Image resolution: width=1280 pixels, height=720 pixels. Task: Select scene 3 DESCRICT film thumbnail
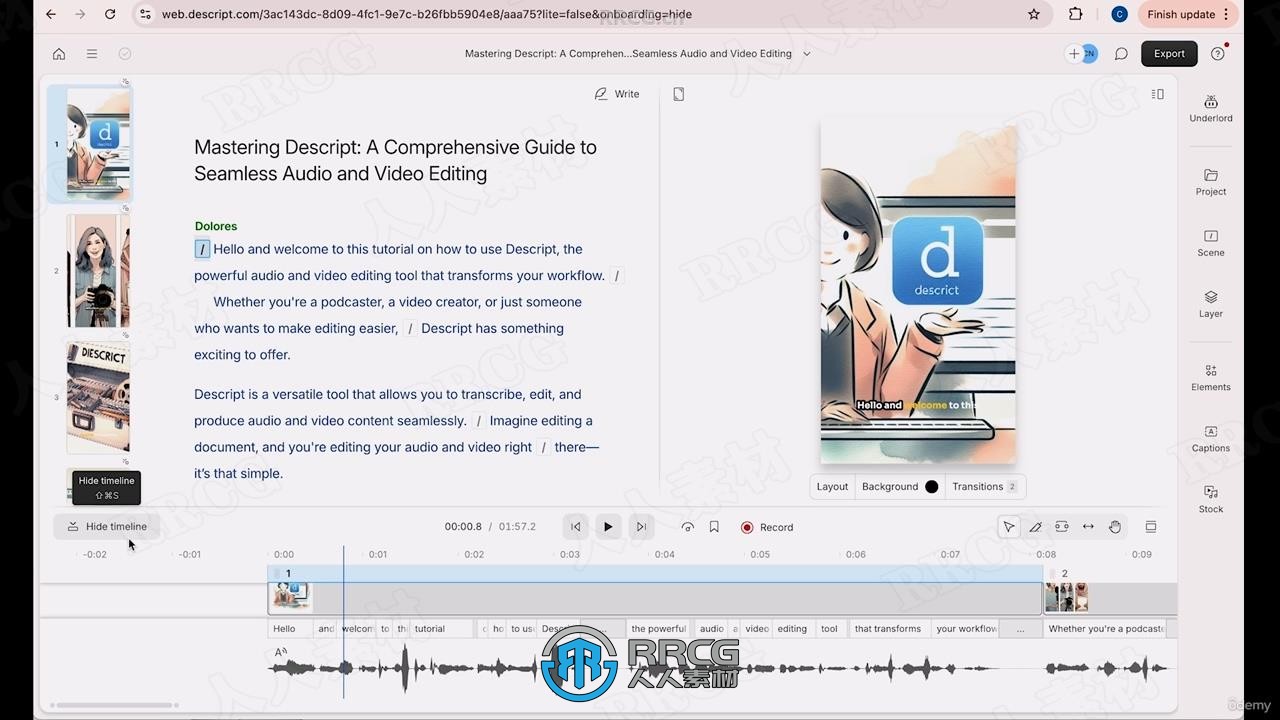(98, 397)
